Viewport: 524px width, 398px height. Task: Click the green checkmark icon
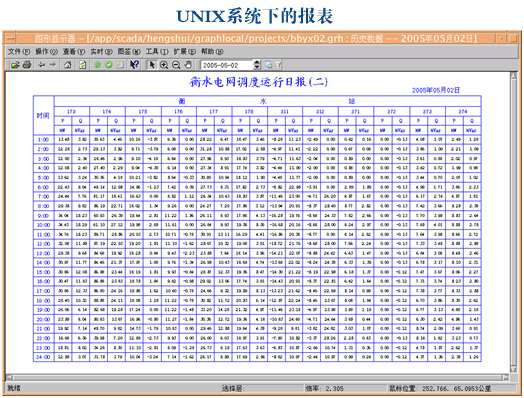[x=109, y=65]
